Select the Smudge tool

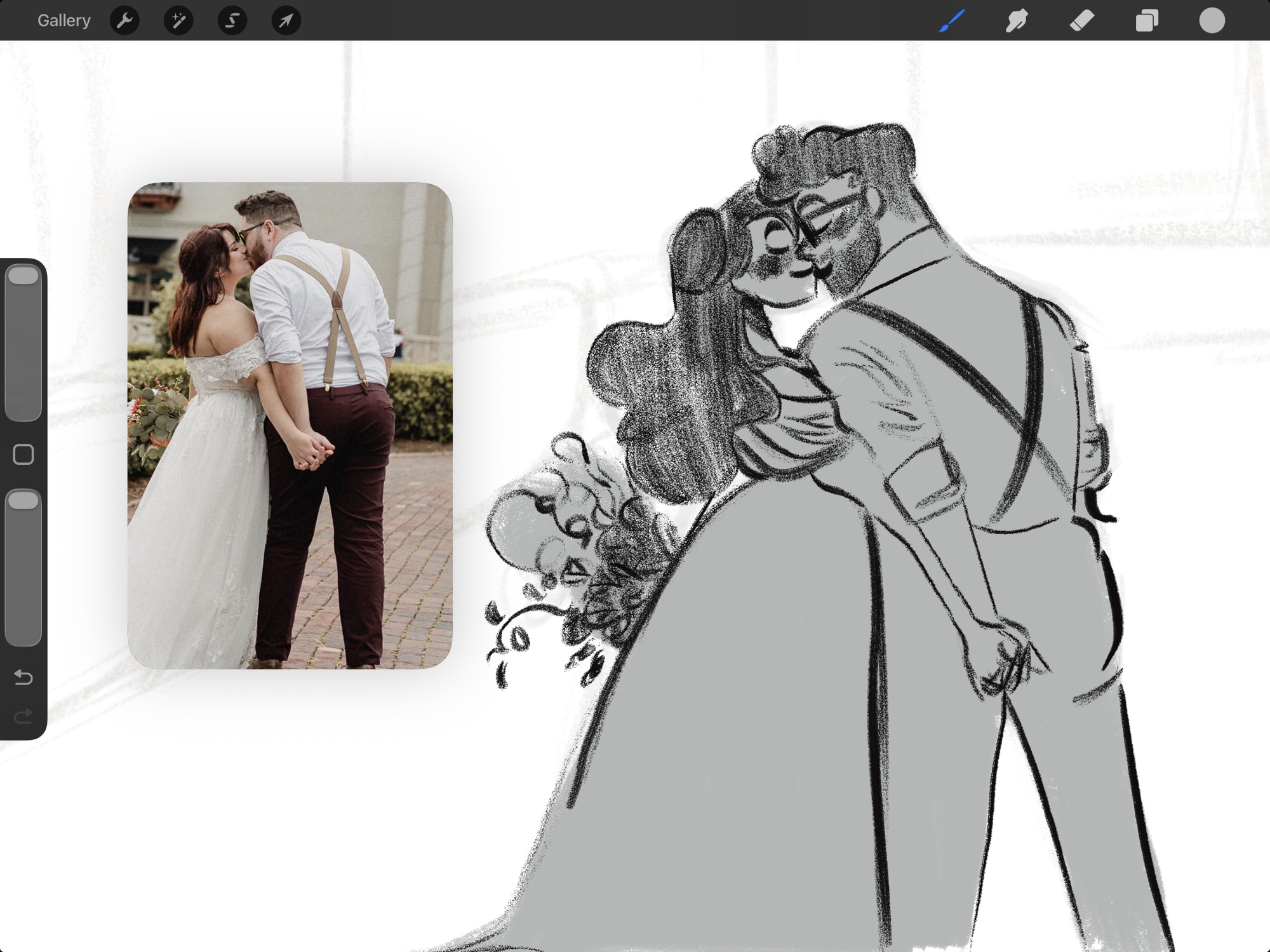point(1017,20)
